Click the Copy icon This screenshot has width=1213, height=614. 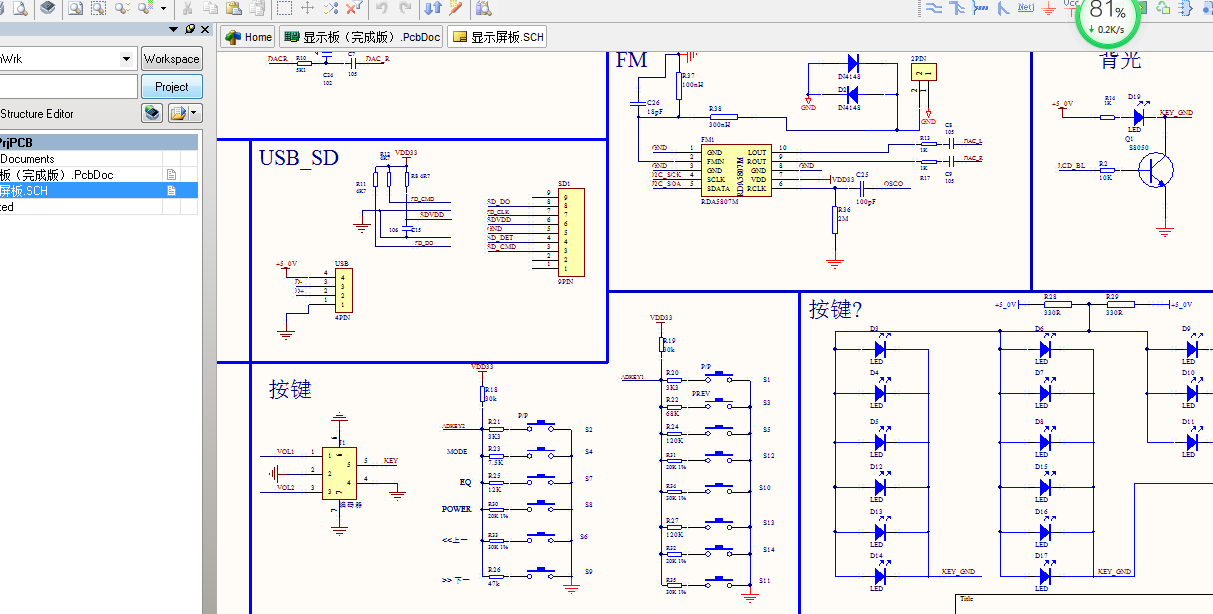tap(210, 8)
